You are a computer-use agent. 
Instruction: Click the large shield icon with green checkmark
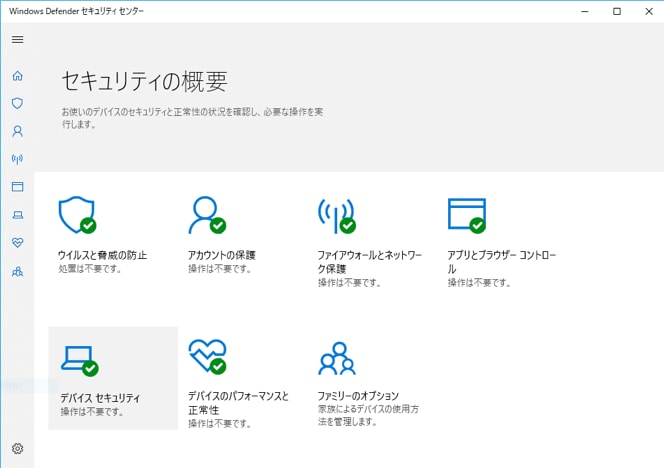[x=77, y=215]
